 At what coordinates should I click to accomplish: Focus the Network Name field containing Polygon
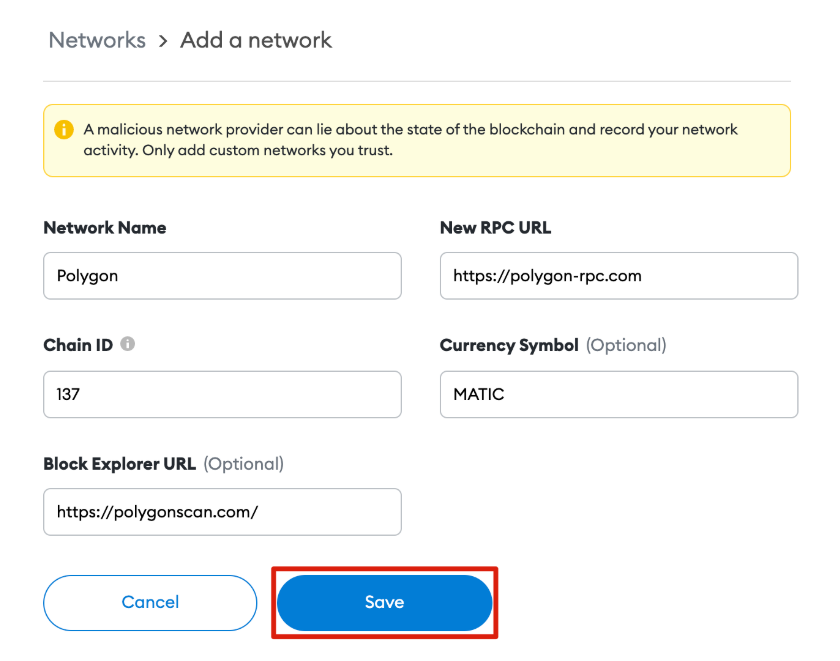tap(222, 275)
